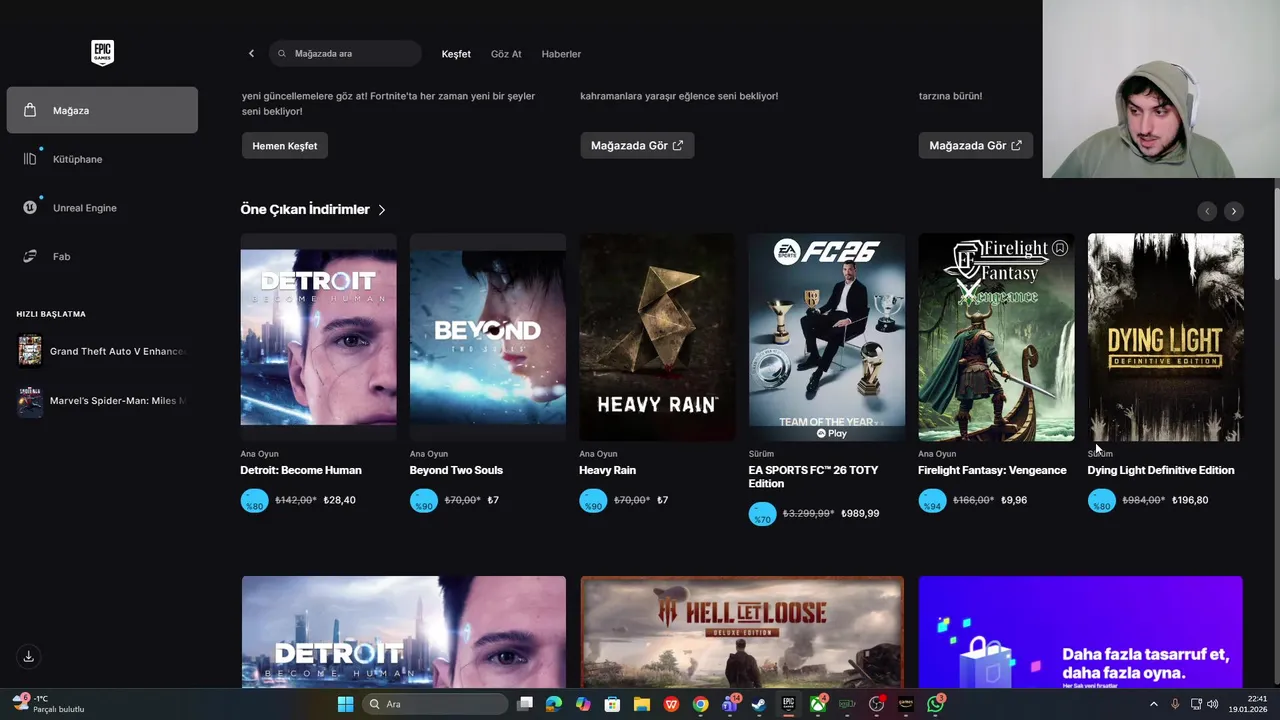Click the %90 discount badge under Beyond Two Souls
The width and height of the screenshot is (1280, 720).
(424, 501)
